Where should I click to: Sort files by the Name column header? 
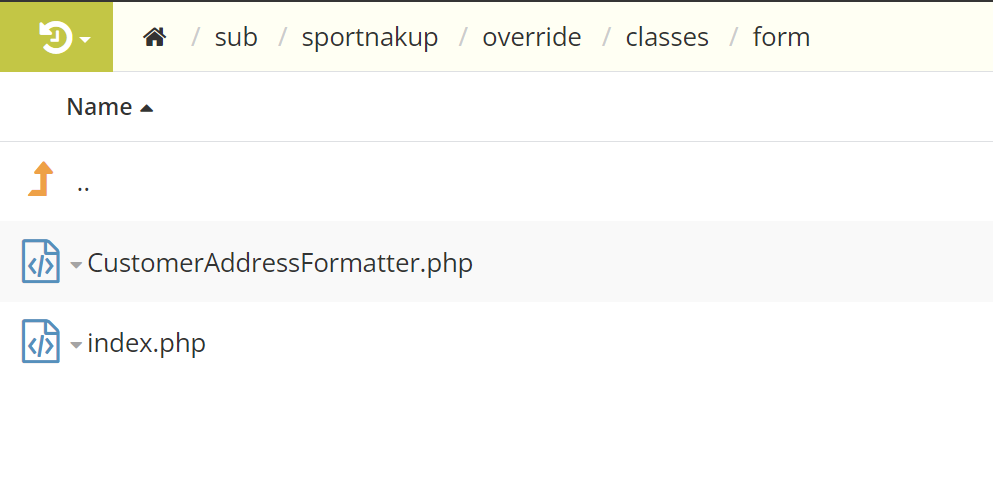click(99, 107)
